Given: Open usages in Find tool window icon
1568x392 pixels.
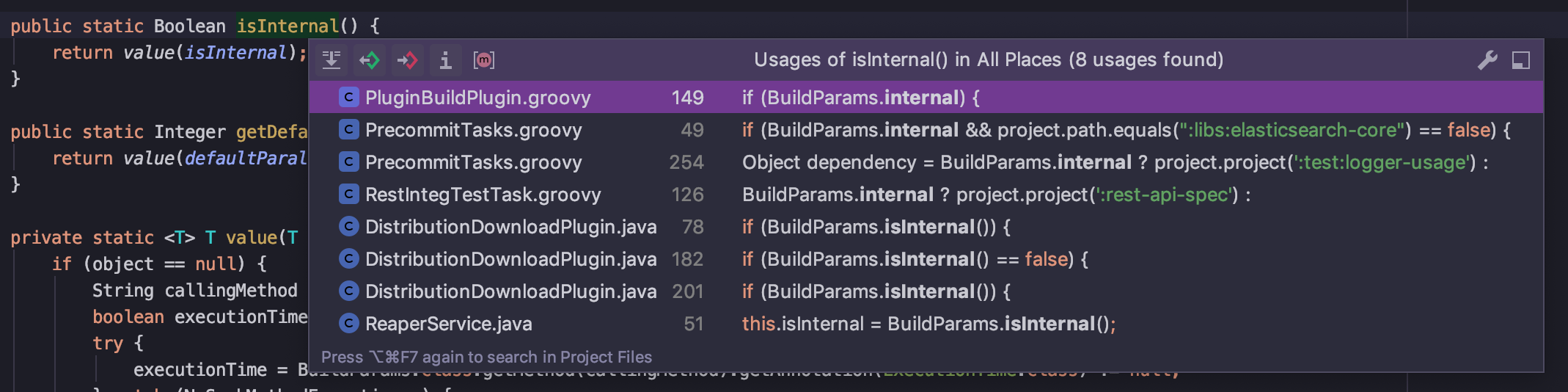Looking at the screenshot, I should (1521, 60).
